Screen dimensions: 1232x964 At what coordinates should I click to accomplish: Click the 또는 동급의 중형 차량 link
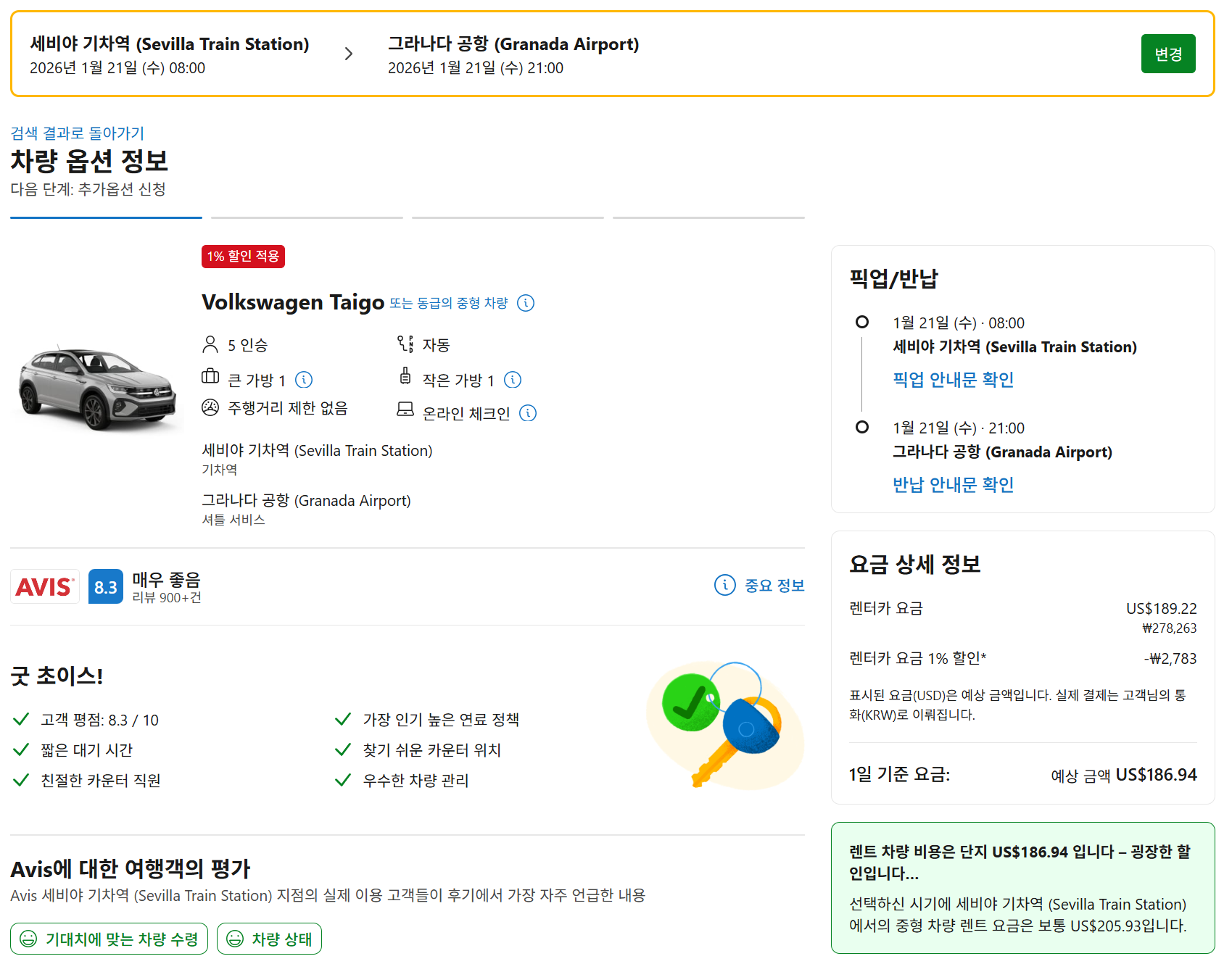click(449, 303)
